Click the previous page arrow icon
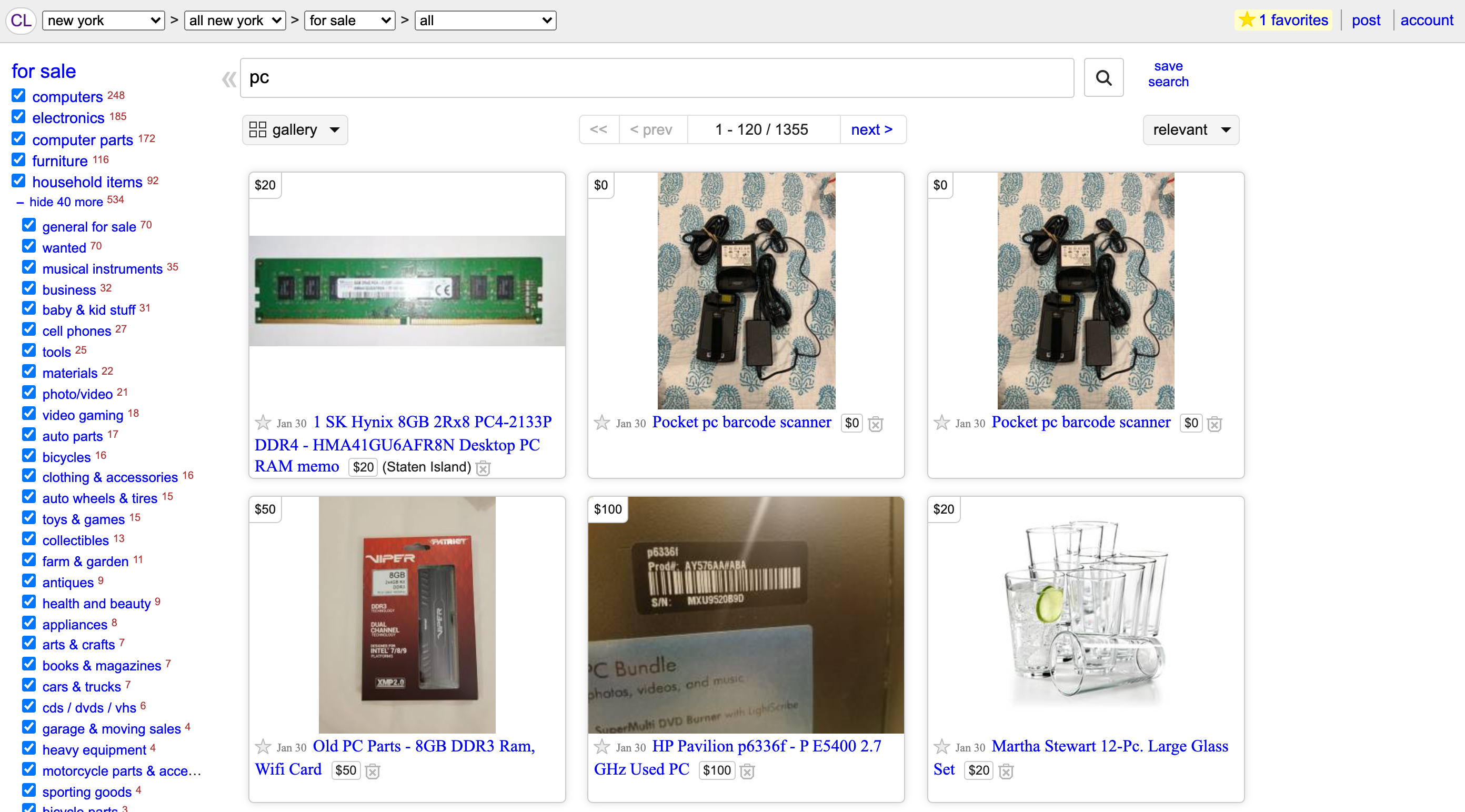This screenshot has width=1465, height=812. point(652,128)
